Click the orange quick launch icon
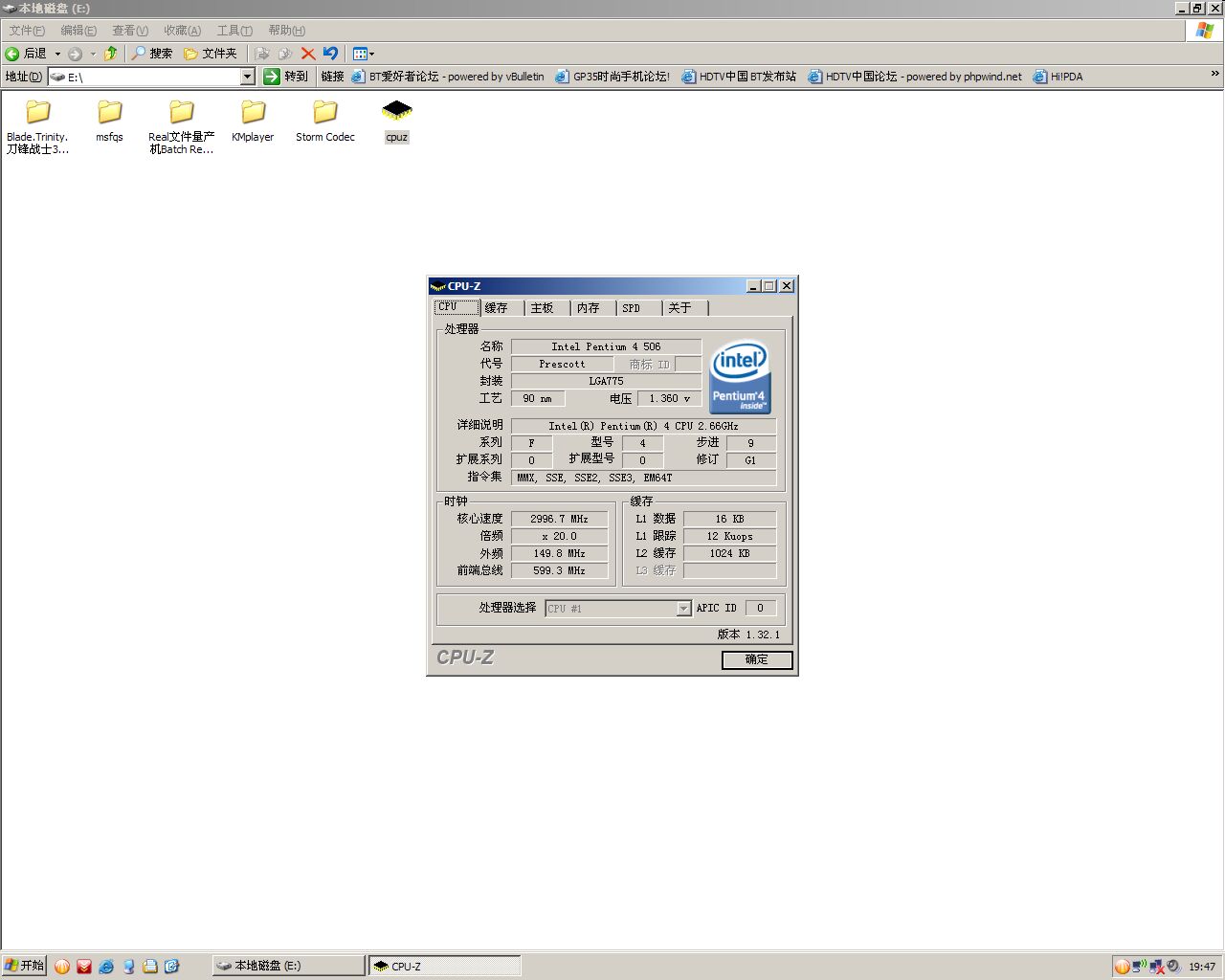The height and width of the screenshot is (980, 1225). click(62, 967)
